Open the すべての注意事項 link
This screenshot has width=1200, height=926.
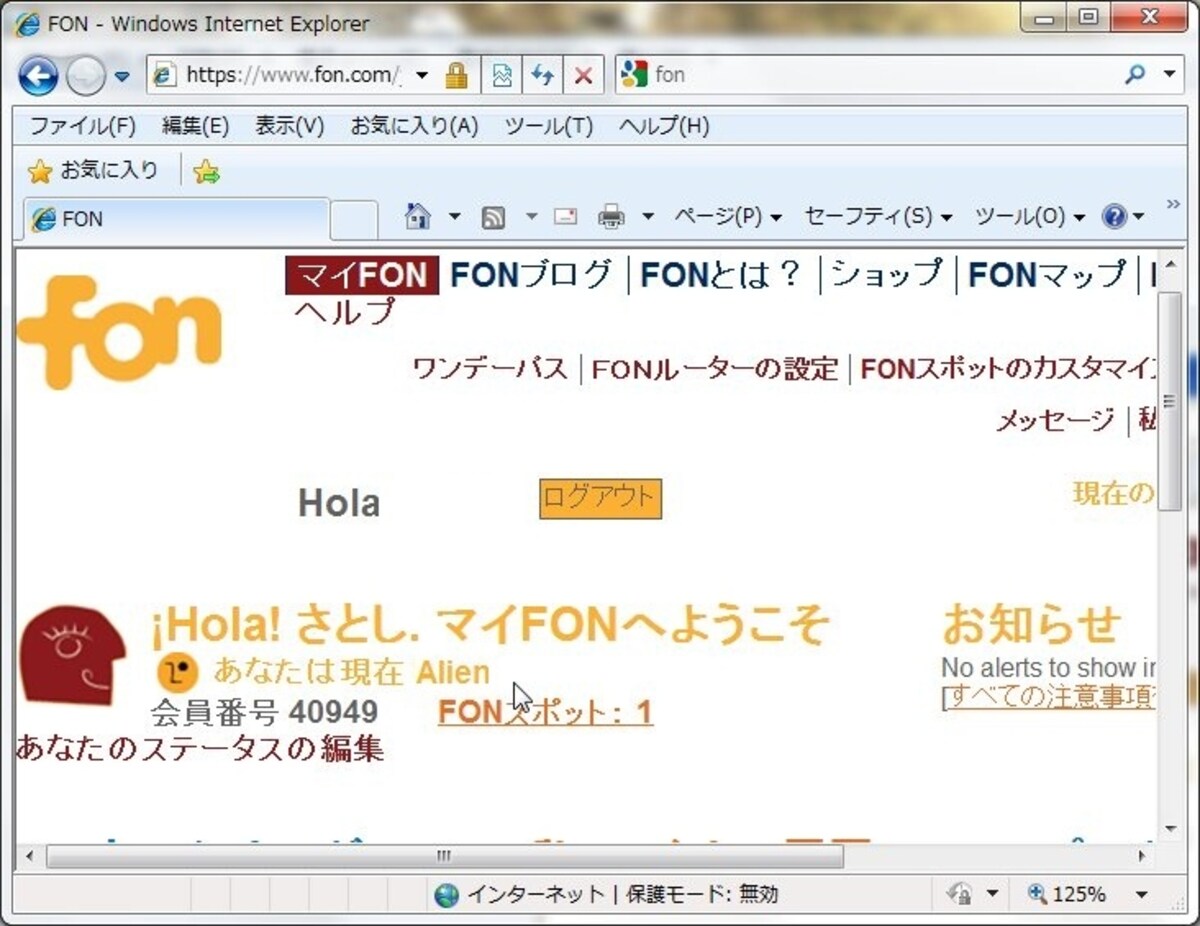pyautogui.click(x=1051, y=695)
